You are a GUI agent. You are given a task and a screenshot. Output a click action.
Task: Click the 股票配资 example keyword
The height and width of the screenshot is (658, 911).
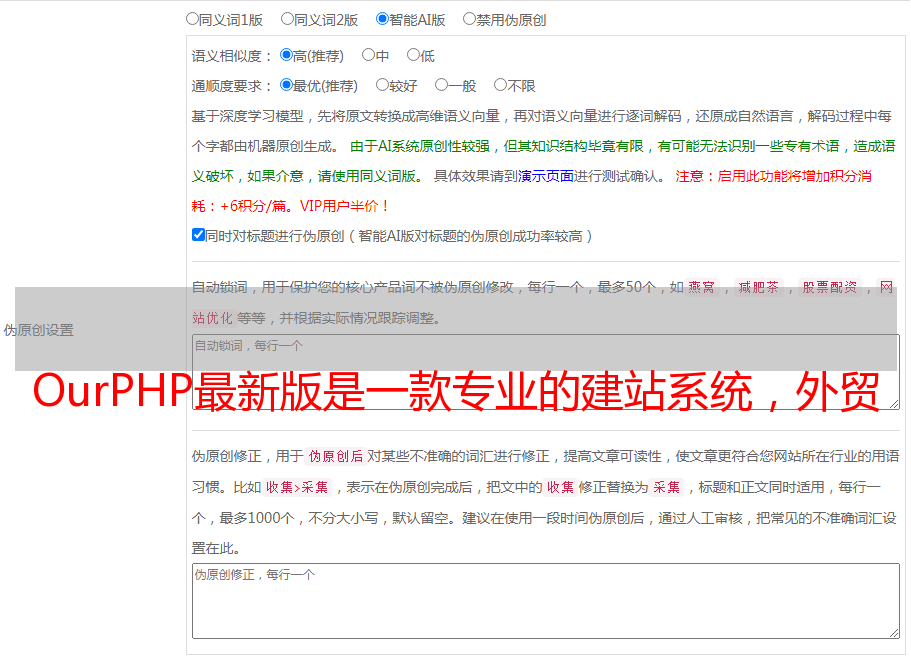point(830,287)
